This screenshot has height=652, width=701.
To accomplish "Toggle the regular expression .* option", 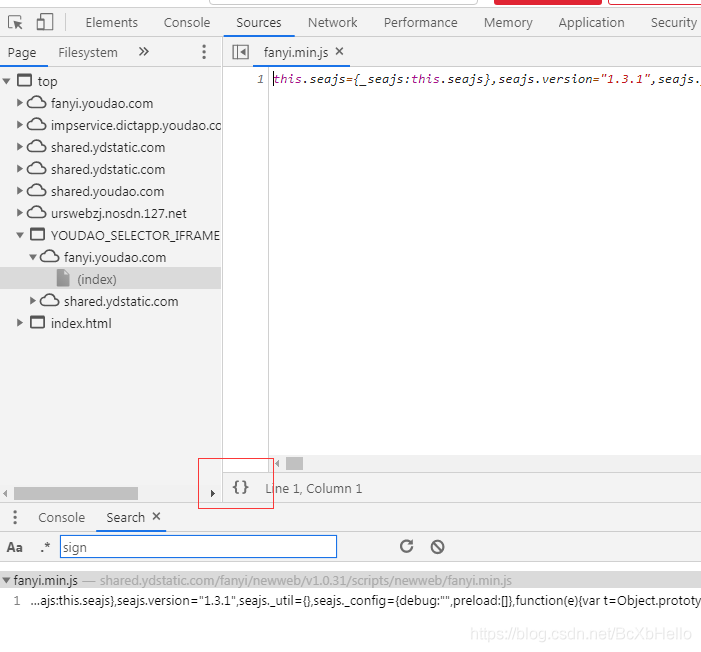I will pyautogui.click(x=45, y=546).
